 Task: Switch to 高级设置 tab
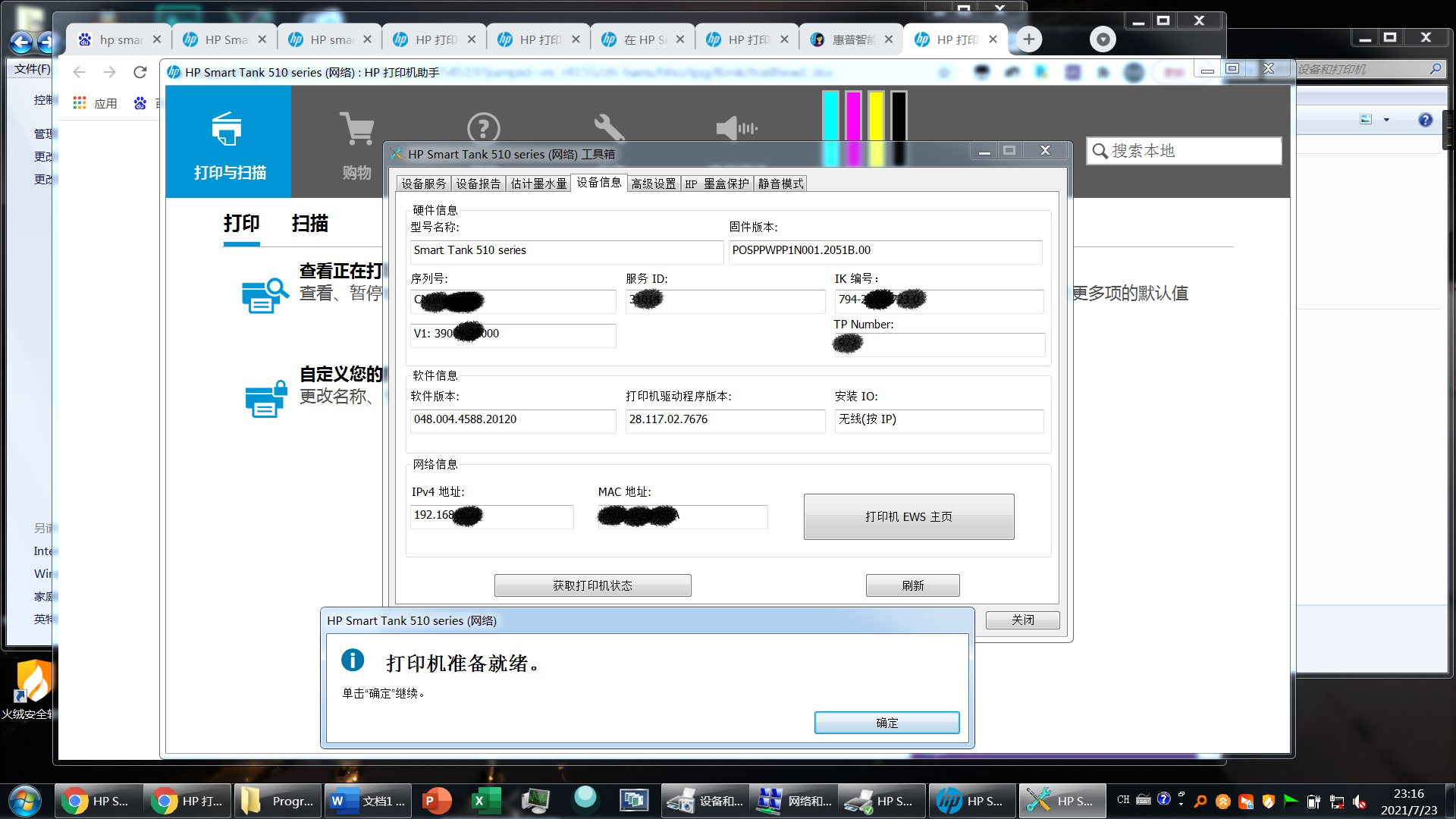(654, 184)
